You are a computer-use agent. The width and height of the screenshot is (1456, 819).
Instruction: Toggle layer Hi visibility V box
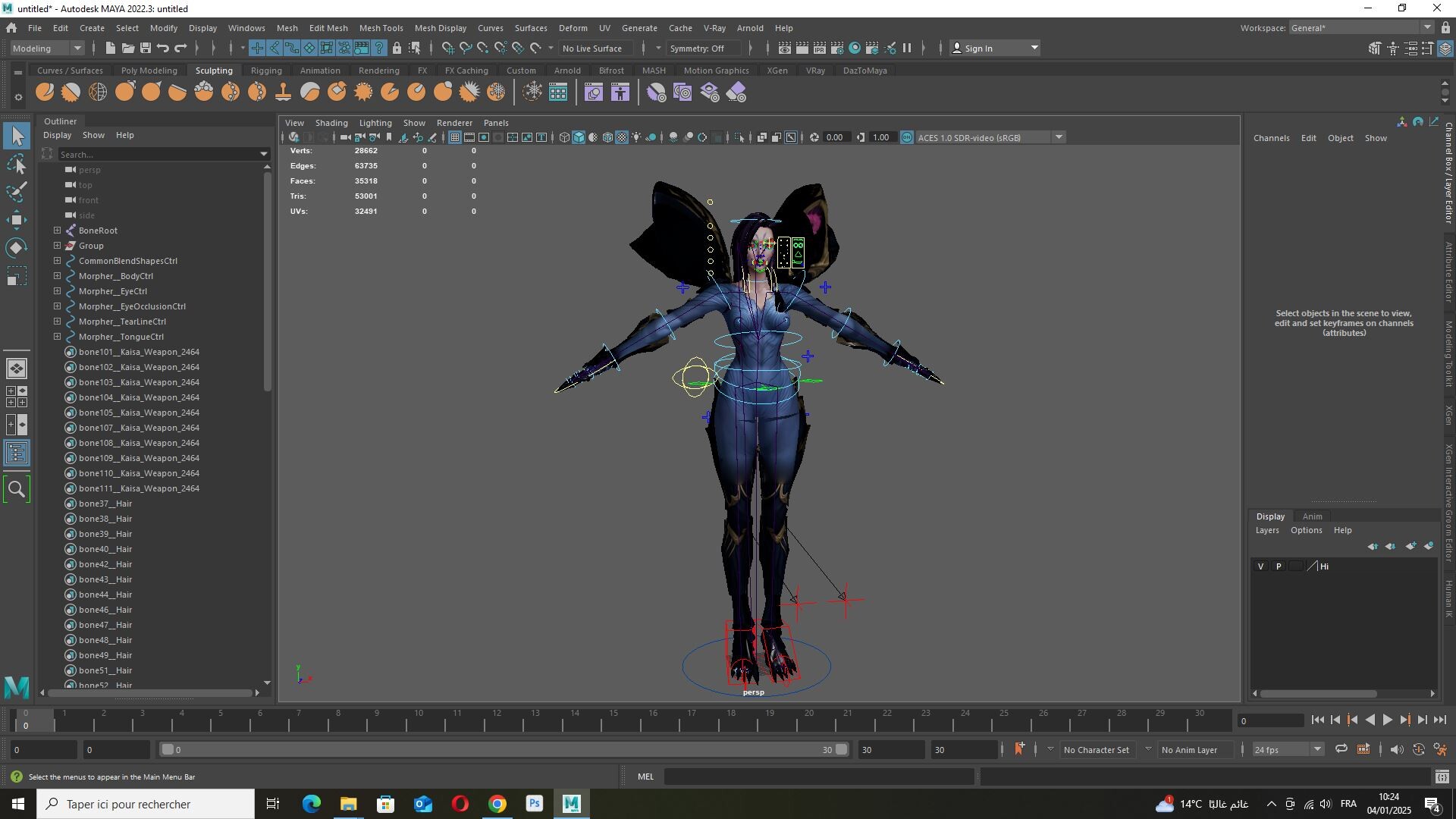1260,566
